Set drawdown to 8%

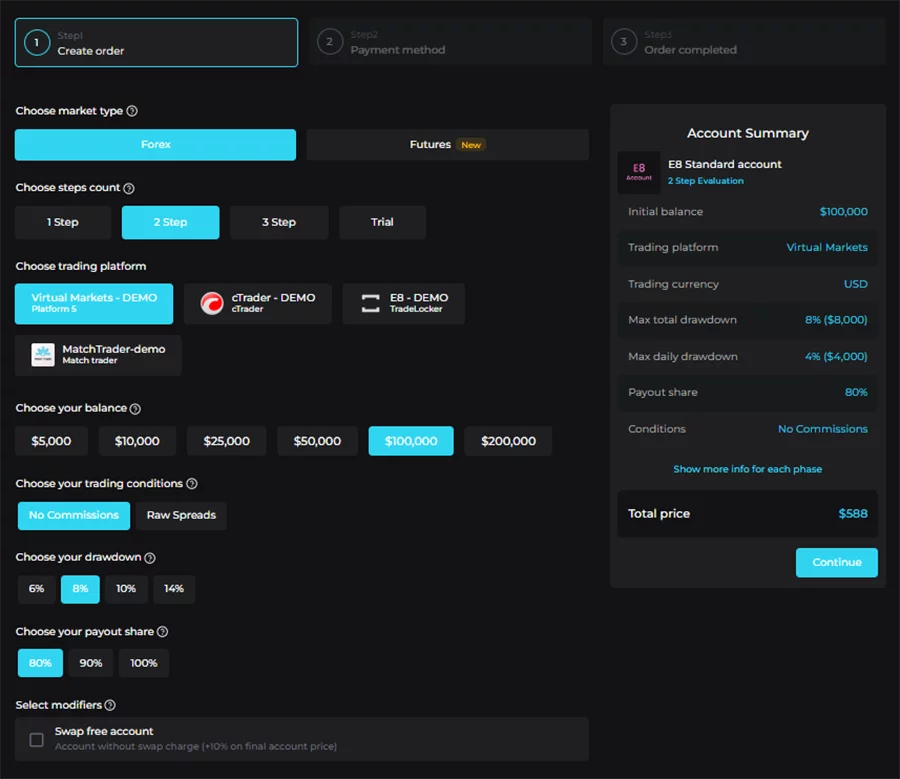(x=80, y=589)
